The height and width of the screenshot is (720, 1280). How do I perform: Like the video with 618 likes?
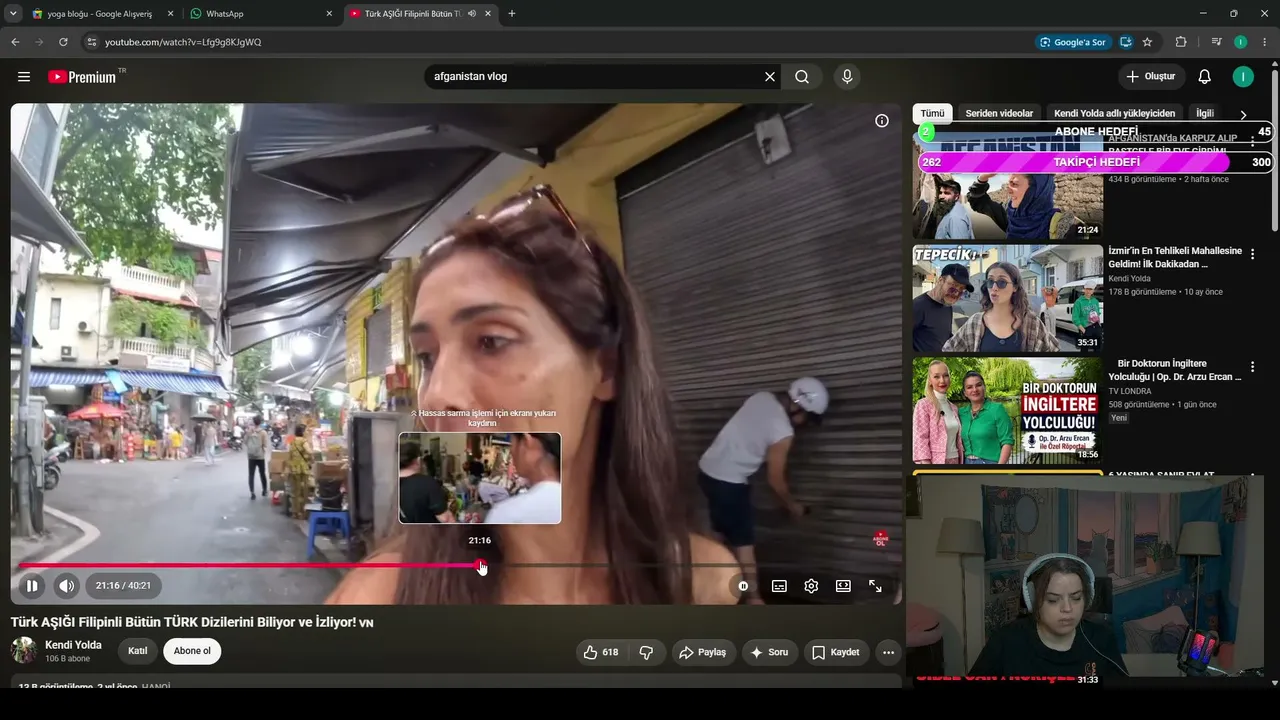click(x=600, y=652)
